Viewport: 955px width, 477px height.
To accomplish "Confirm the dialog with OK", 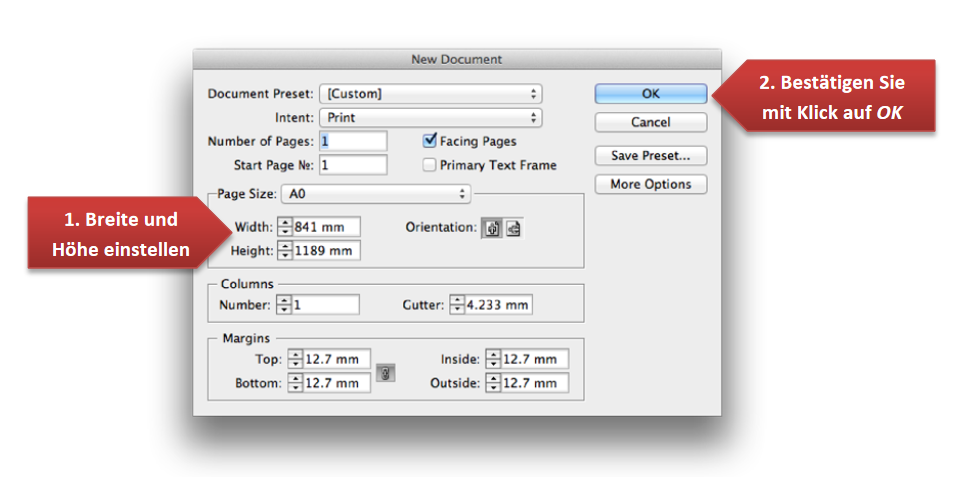I will [651, 93].
